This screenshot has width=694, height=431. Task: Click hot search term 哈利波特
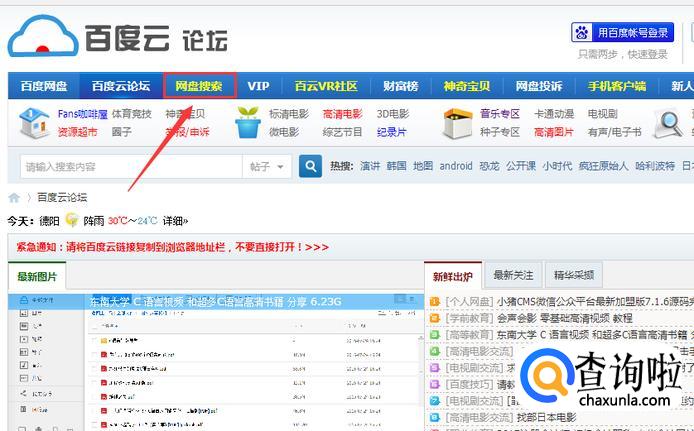point(655,166)
